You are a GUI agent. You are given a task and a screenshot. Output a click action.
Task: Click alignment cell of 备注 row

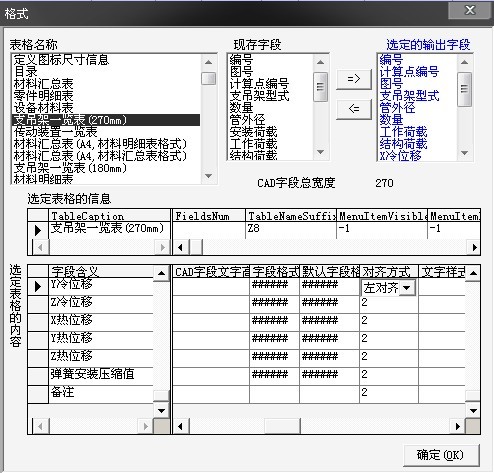(x=389, y=394)
